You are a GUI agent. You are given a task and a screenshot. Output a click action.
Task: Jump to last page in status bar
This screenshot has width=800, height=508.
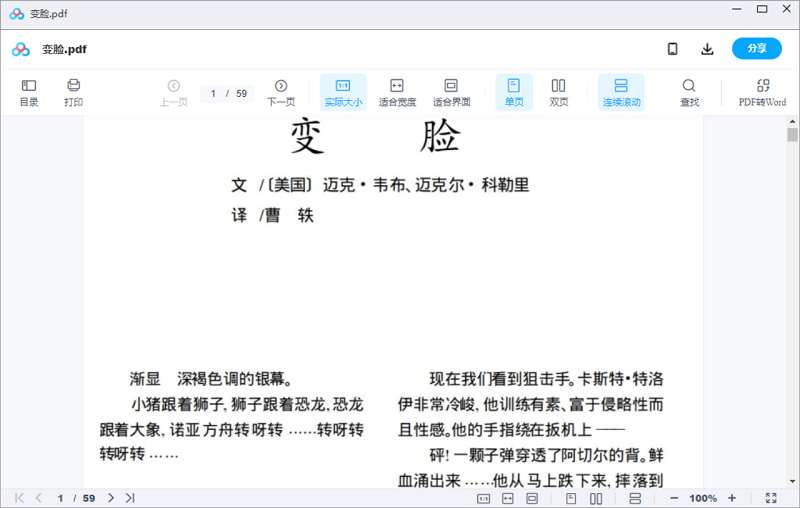pyautogui.click(x=130, y=498)
